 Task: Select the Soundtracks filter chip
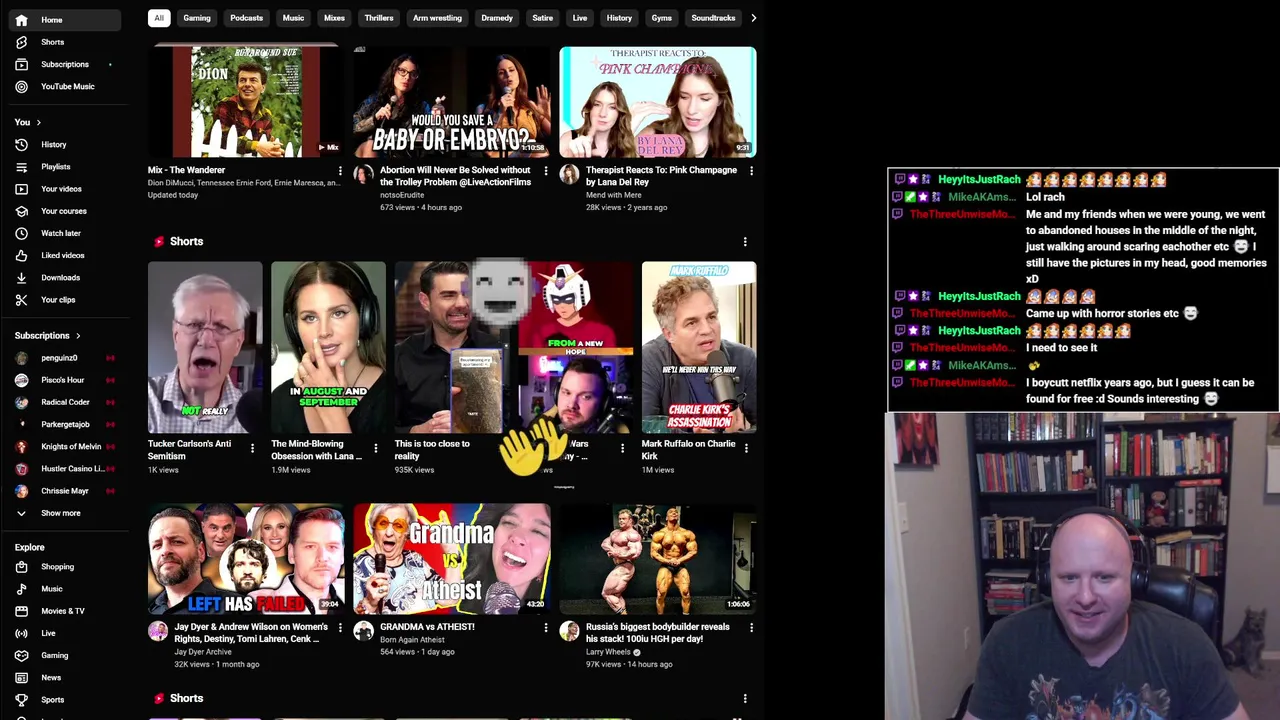click(713, 18)
